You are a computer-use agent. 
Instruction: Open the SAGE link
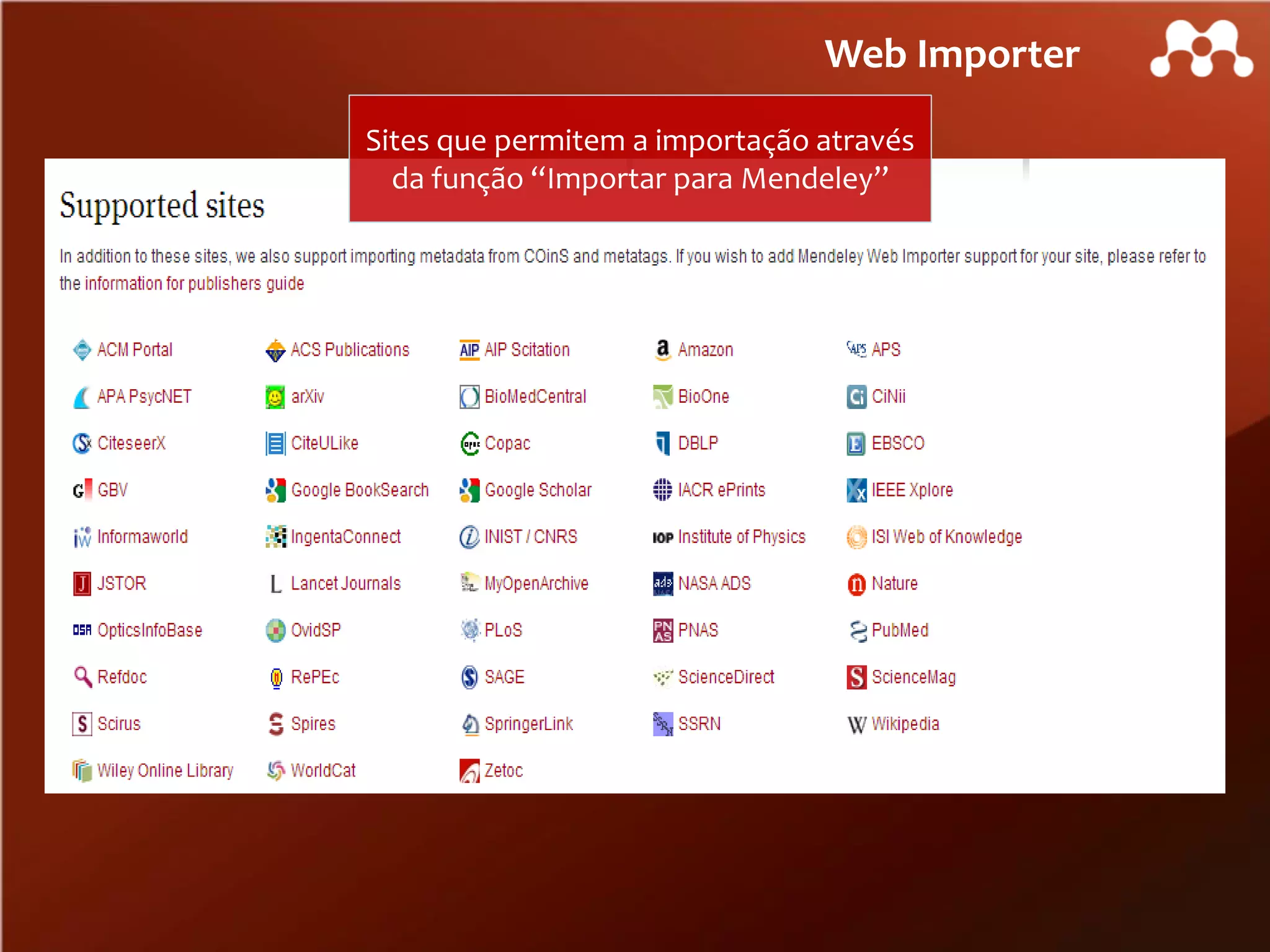coord(504,677)
